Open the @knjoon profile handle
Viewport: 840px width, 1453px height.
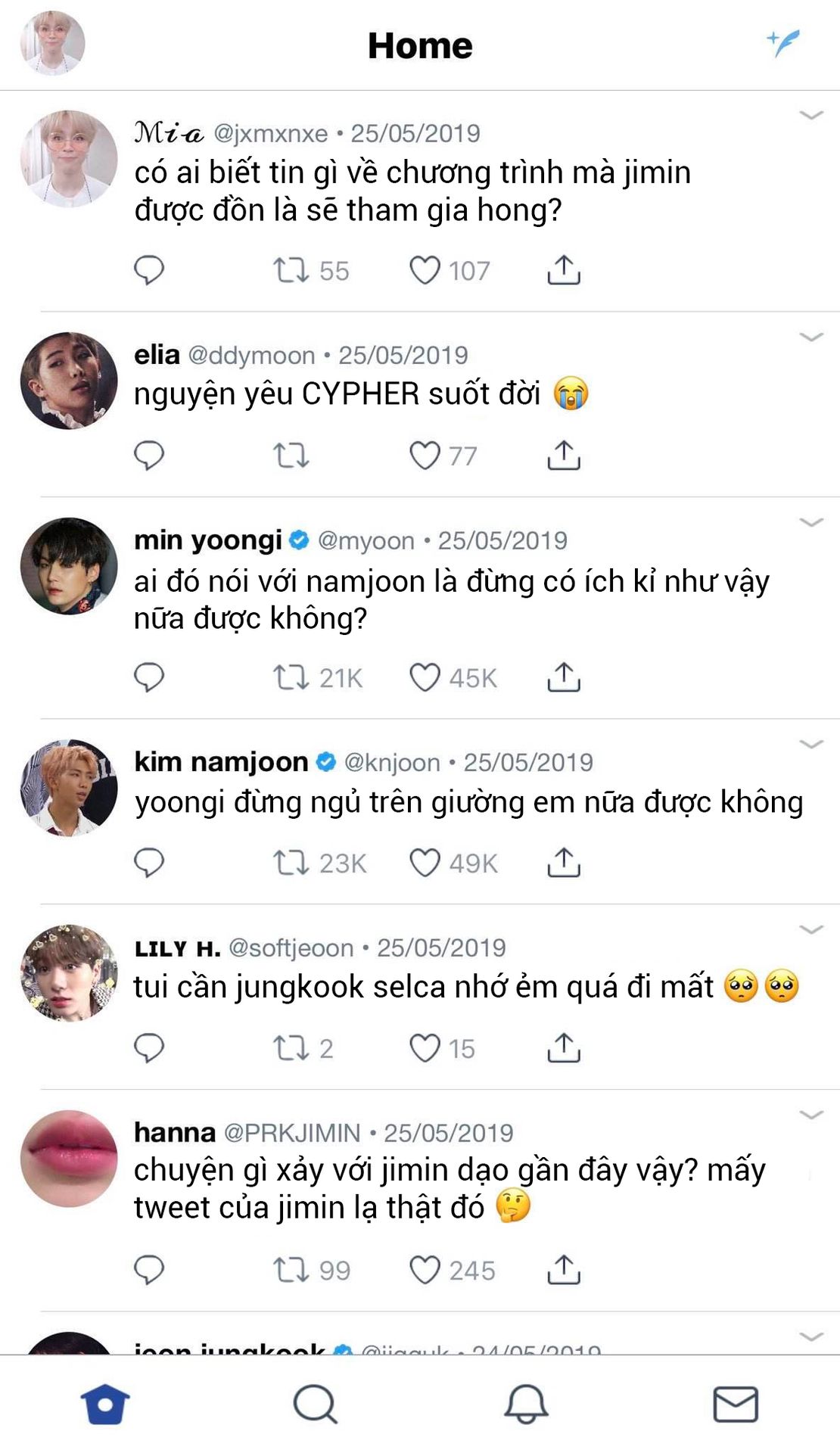(x=392, y=762)
